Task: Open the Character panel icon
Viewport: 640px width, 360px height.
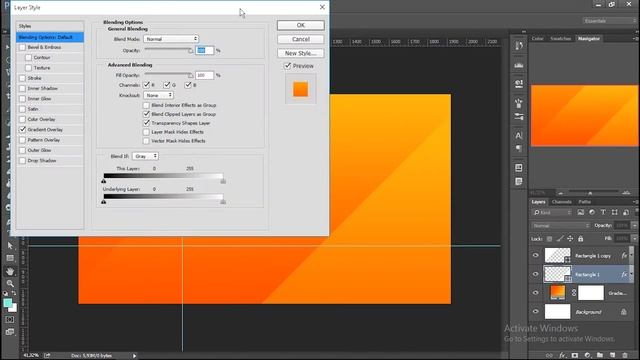Action: 519,136
